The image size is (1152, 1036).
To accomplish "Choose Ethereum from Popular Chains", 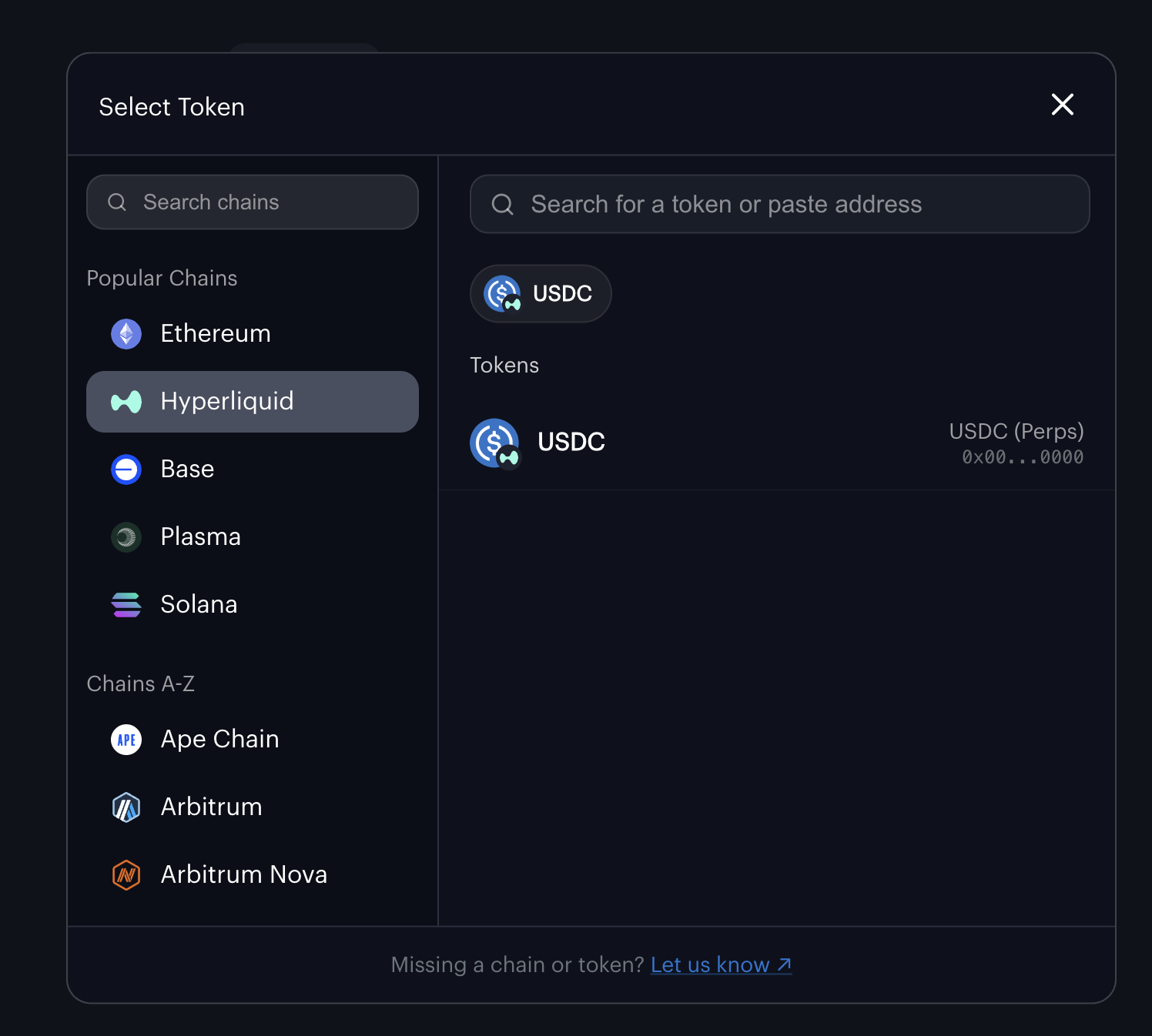I will [x=216, y=334].
